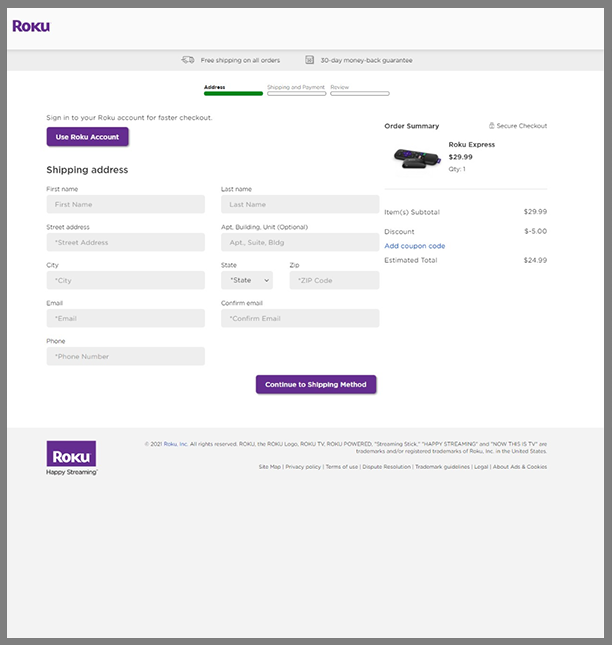This screenshot has height=645, width=612.
Task: Open the Terms of use footer link
Action: pyautogui.click(x=342, y=467)
